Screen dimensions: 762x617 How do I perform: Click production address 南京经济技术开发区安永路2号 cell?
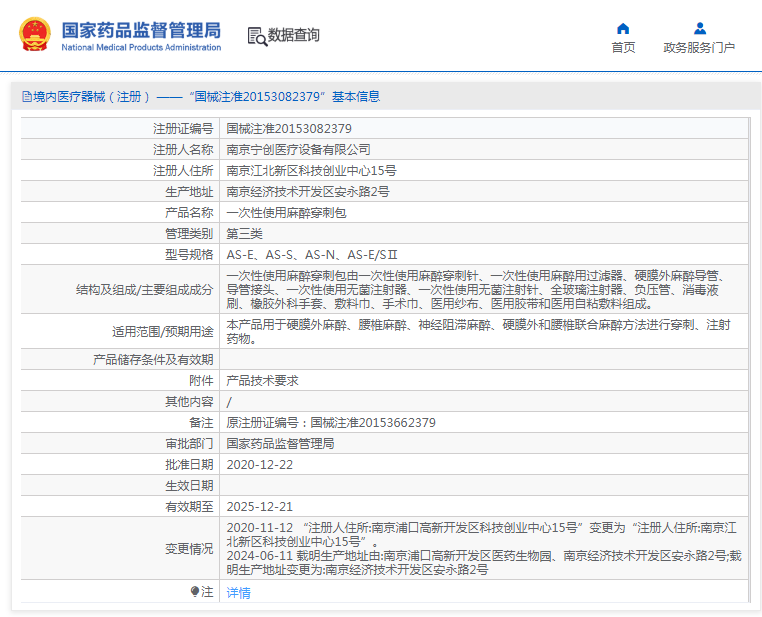(x=308, y=191)
